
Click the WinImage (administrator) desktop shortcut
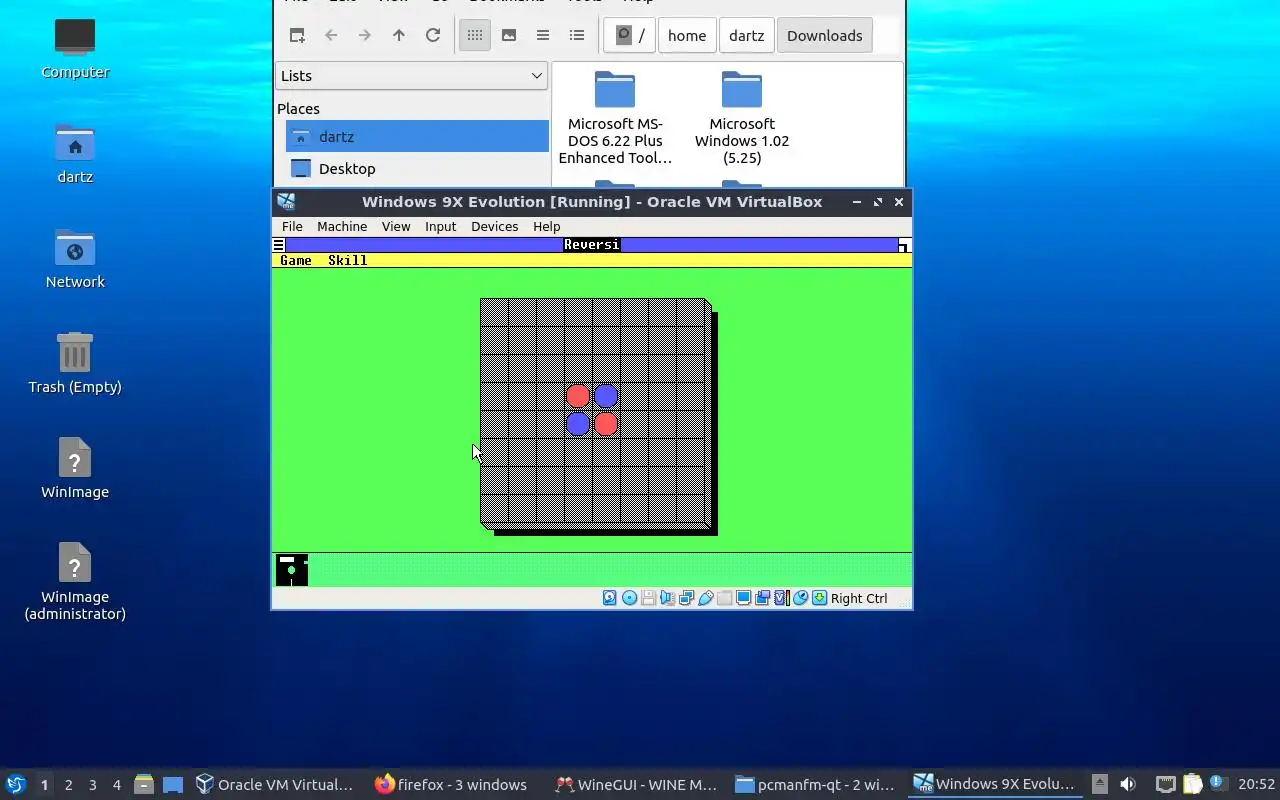[x=75, y=581]
